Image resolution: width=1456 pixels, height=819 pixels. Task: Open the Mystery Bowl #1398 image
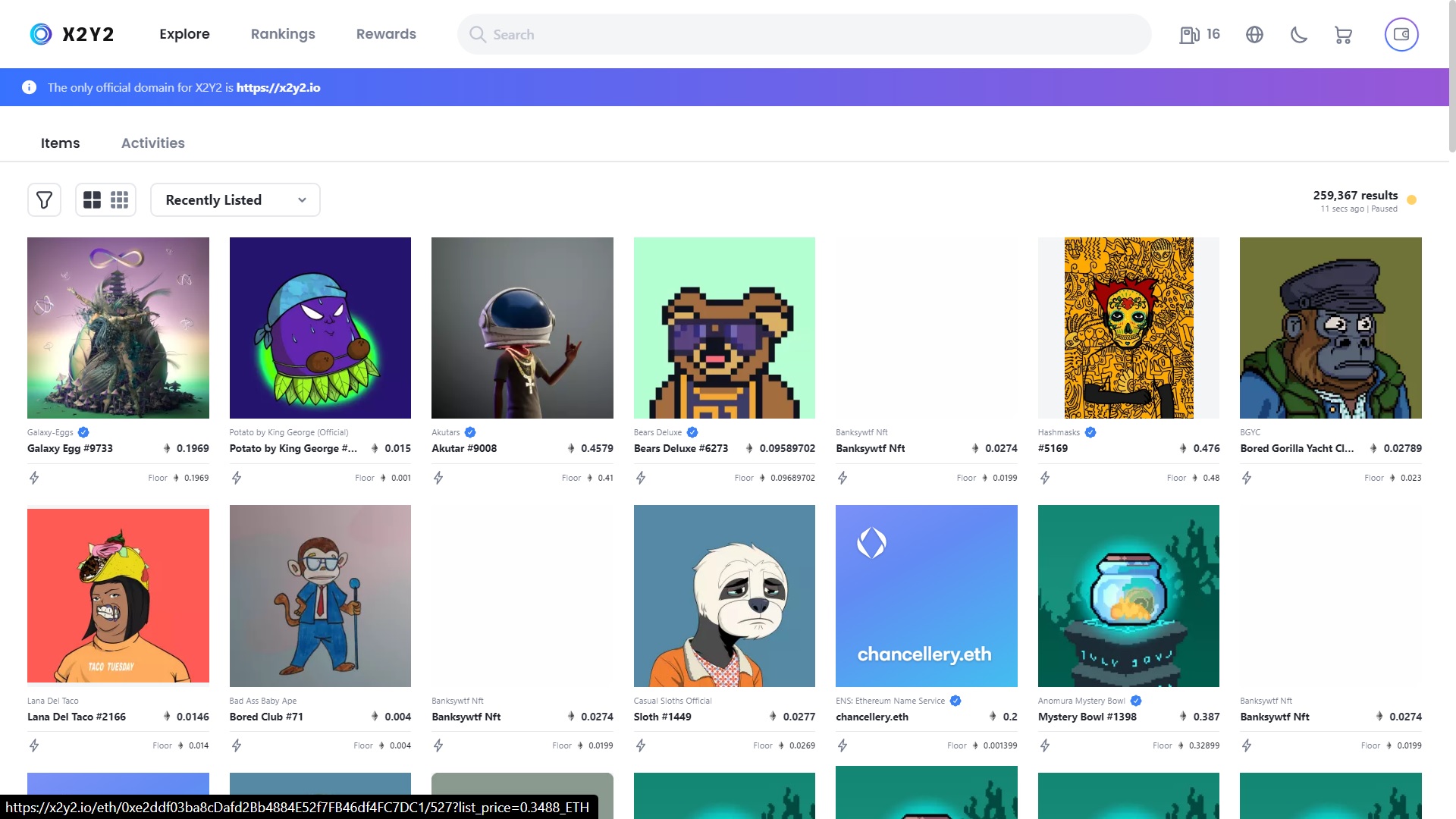tap(1128, 596)
